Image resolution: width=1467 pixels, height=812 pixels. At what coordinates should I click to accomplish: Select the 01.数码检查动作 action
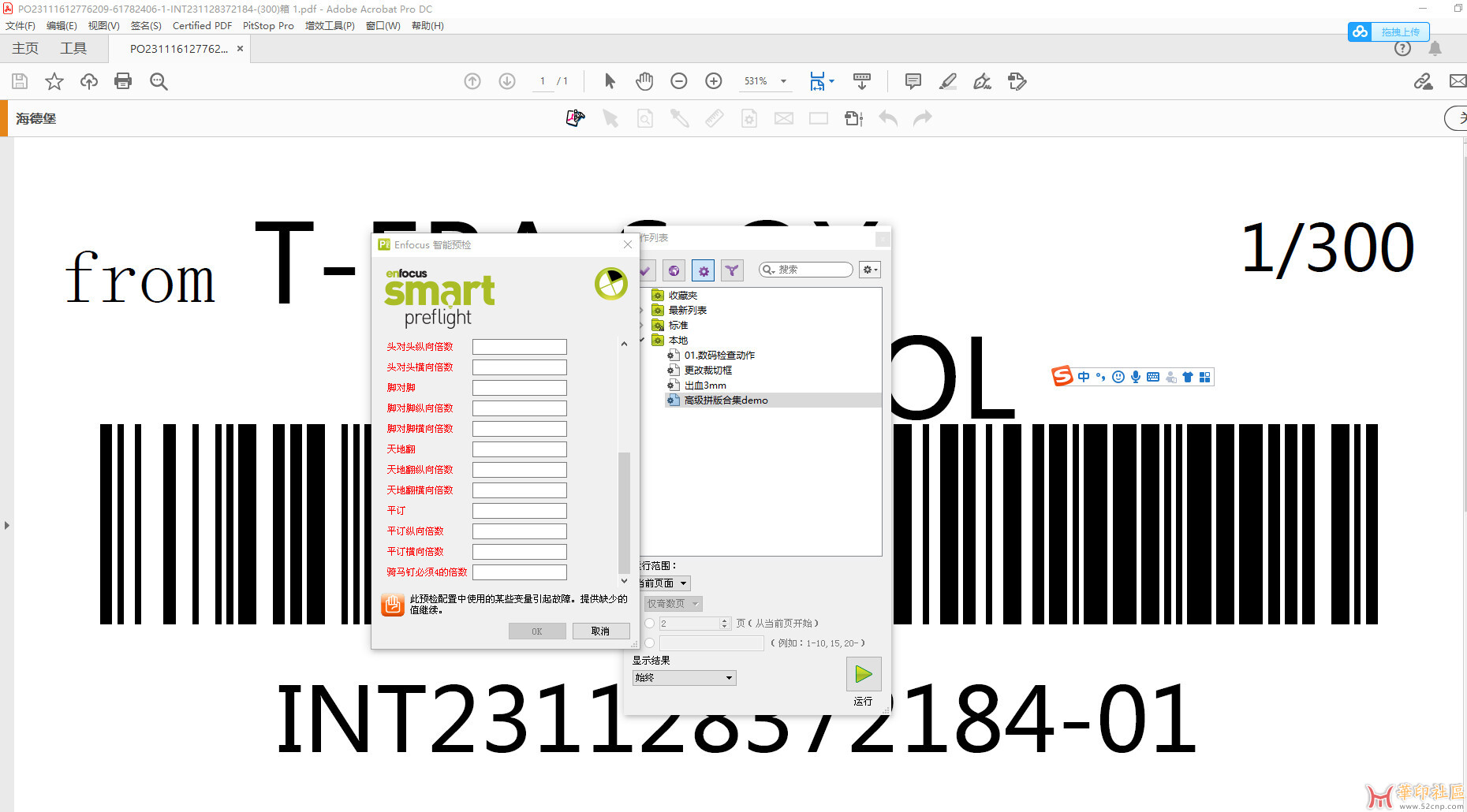tap(719, 356)
